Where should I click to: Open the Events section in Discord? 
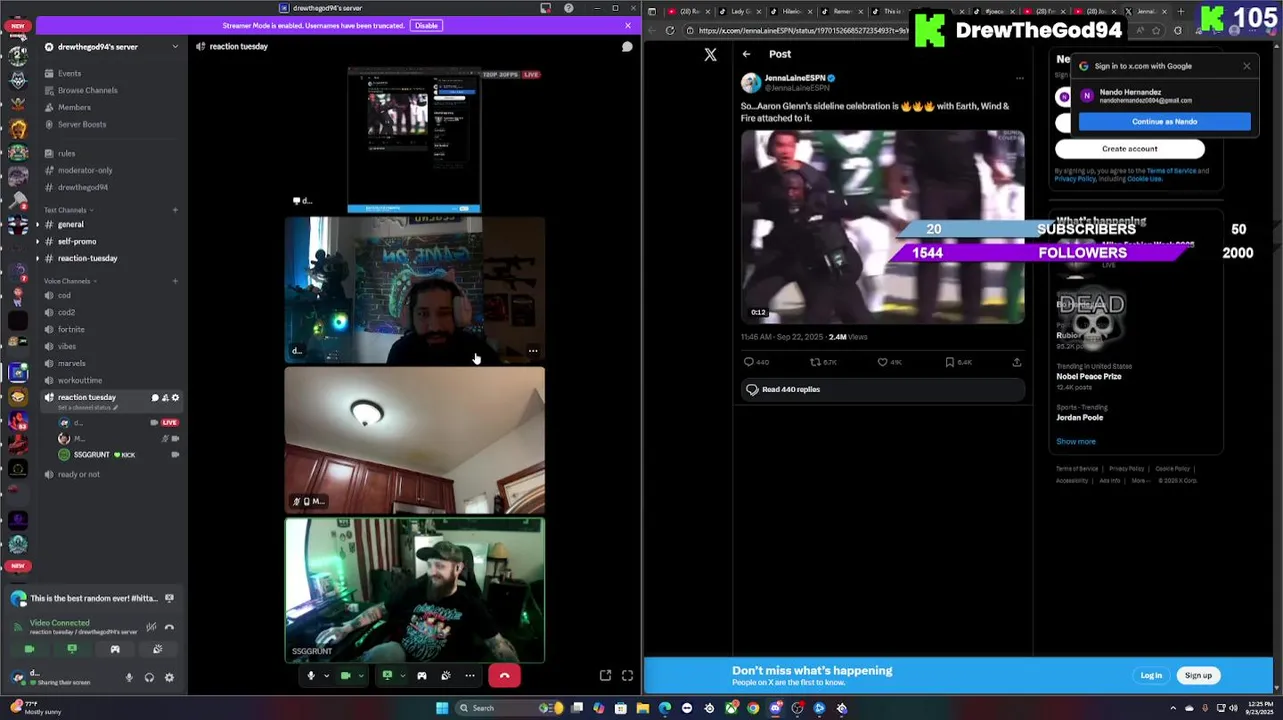[69, 73]
